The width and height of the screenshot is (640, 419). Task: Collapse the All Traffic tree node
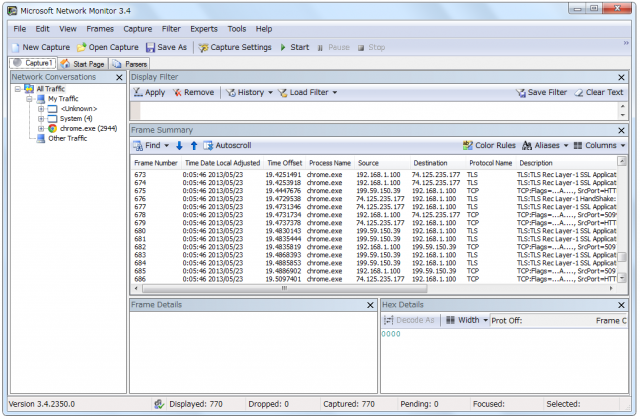coord(18,89)
